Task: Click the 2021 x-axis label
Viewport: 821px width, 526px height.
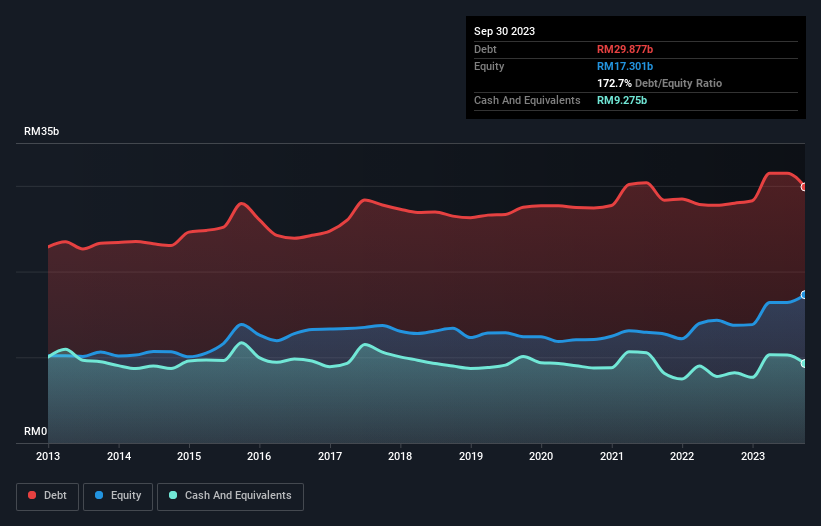Action: point(612,456)
